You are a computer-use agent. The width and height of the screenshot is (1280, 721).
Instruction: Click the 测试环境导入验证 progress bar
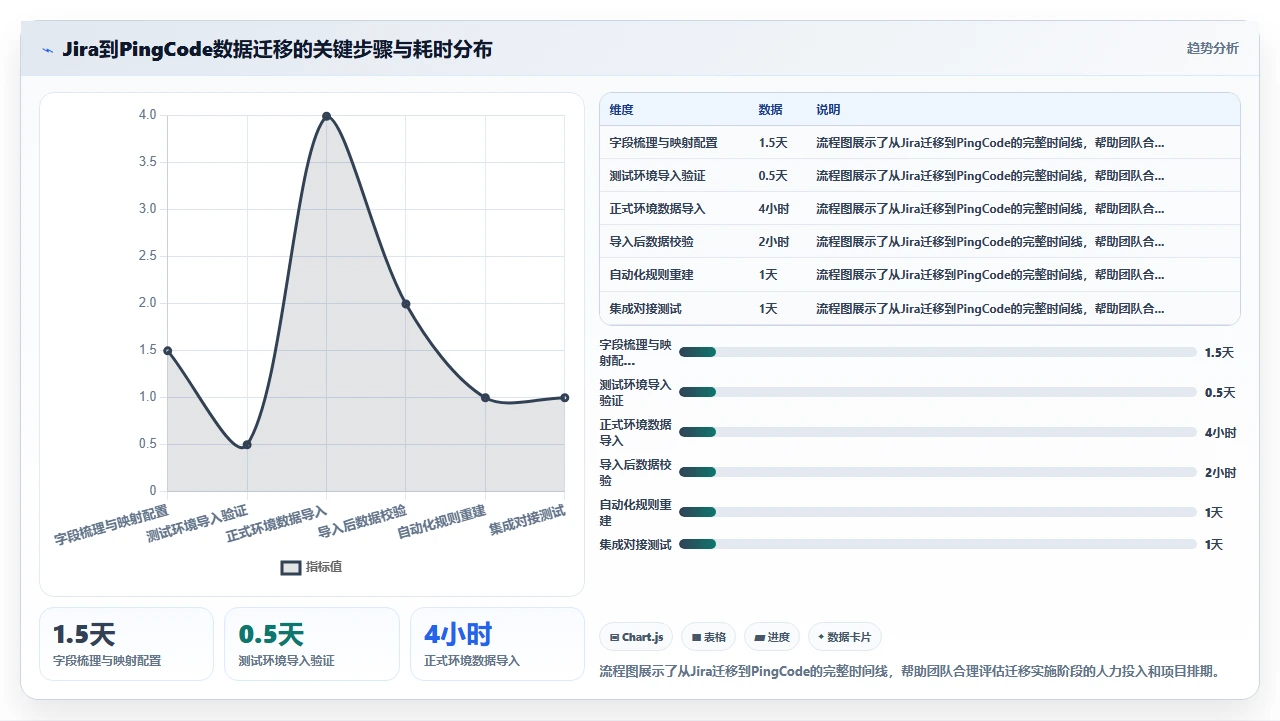pos(937,392)
